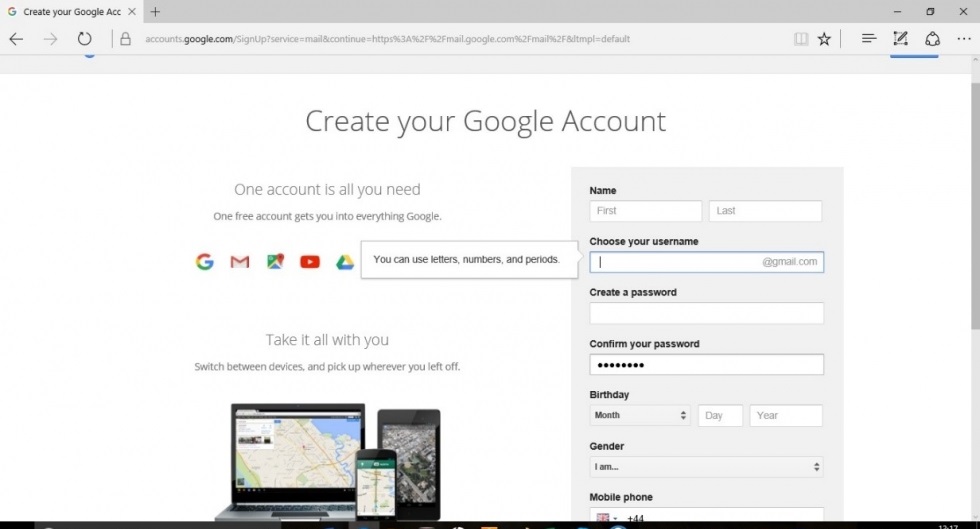Add page to favorites with star icon
The image size is (980, 529).
[x=824, y=39]
